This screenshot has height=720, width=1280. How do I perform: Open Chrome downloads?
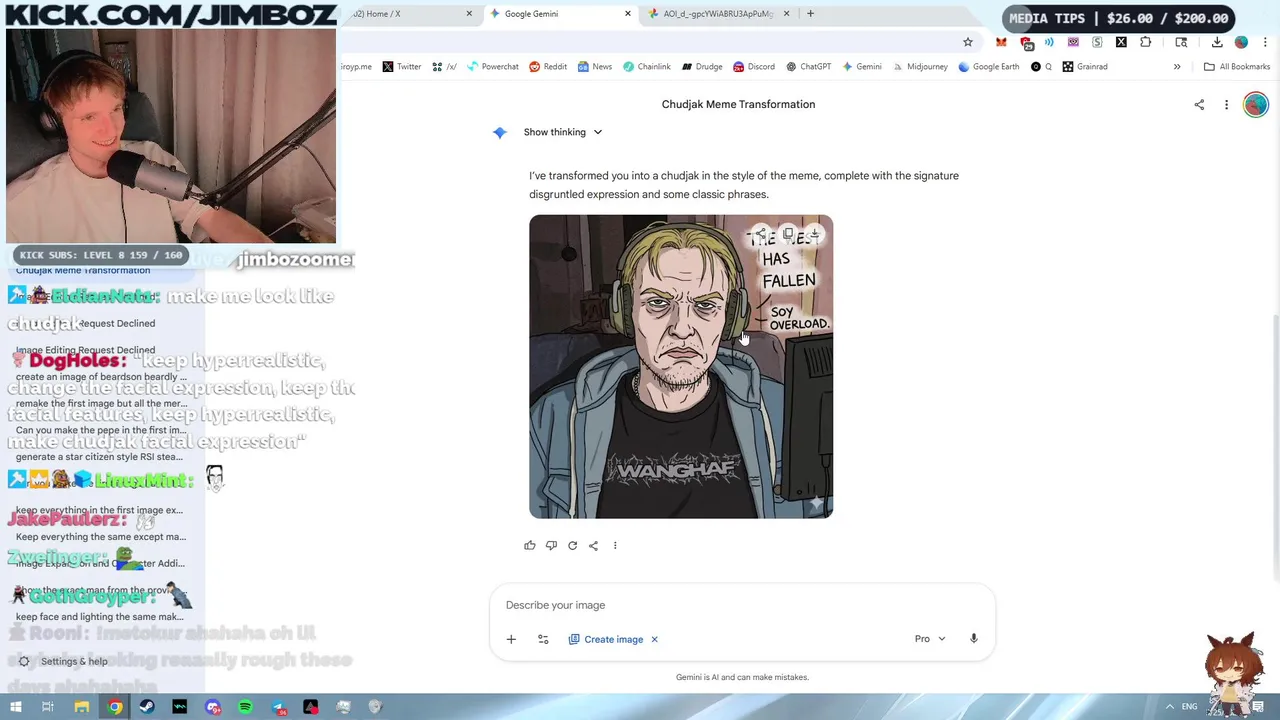tap(1217, 42)
